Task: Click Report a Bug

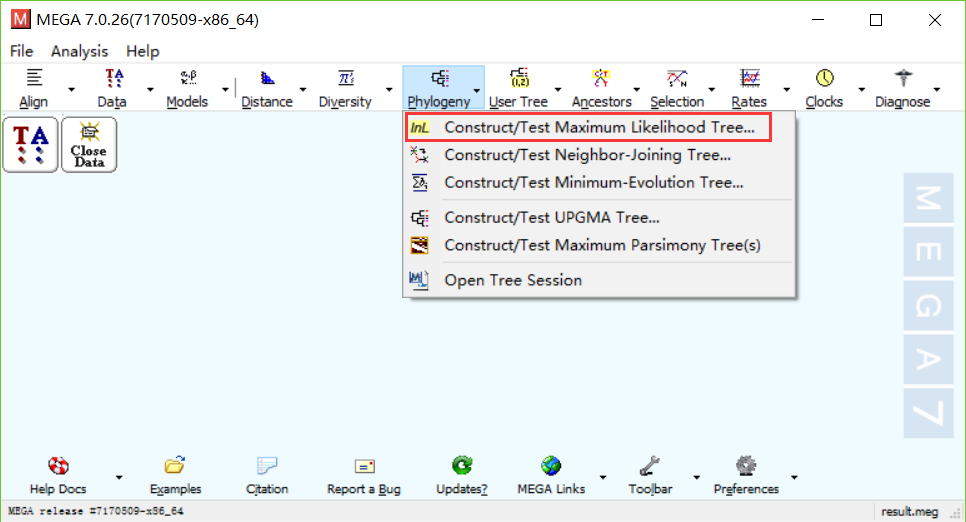Action: pyautogui.click(x=364, y=476)
